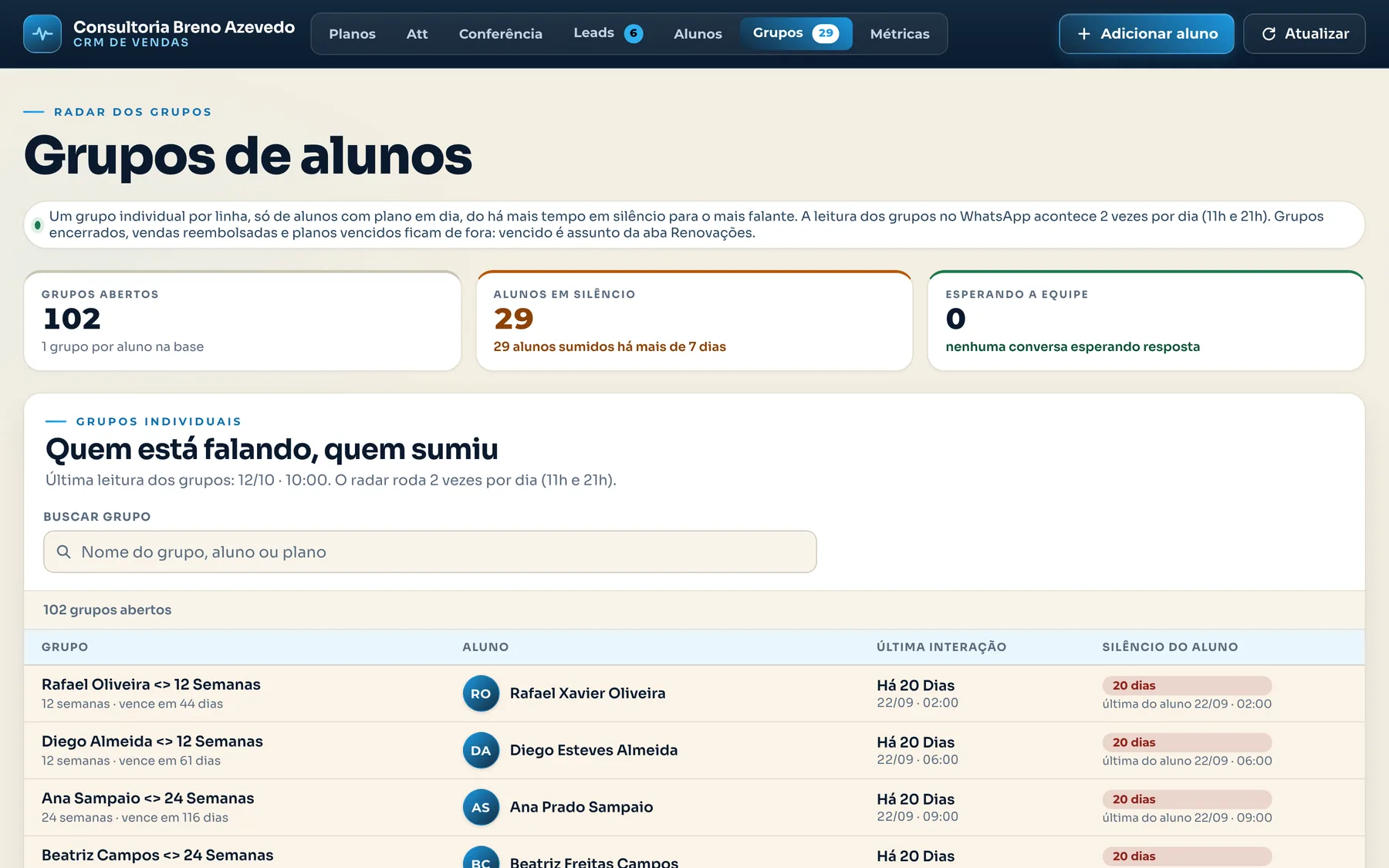1389x868 pixels.
Task: Click the refresh icon in Atualizar
Action: pyautogui.click(x=1269, y=34)
